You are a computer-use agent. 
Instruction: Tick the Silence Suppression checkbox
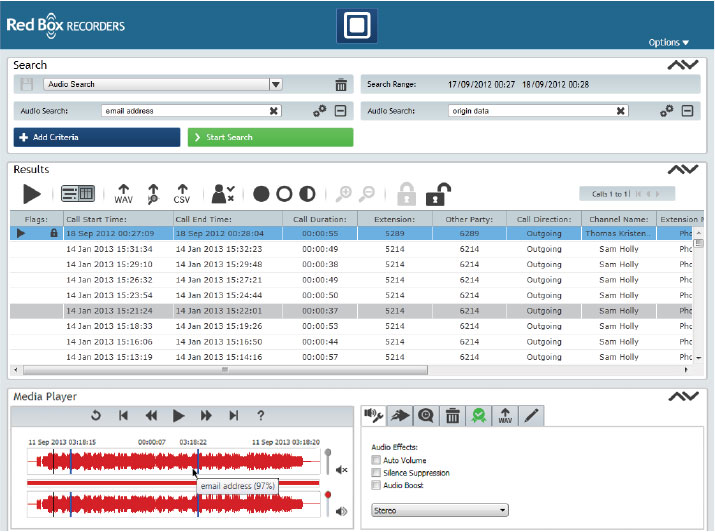tap(376, 472)
